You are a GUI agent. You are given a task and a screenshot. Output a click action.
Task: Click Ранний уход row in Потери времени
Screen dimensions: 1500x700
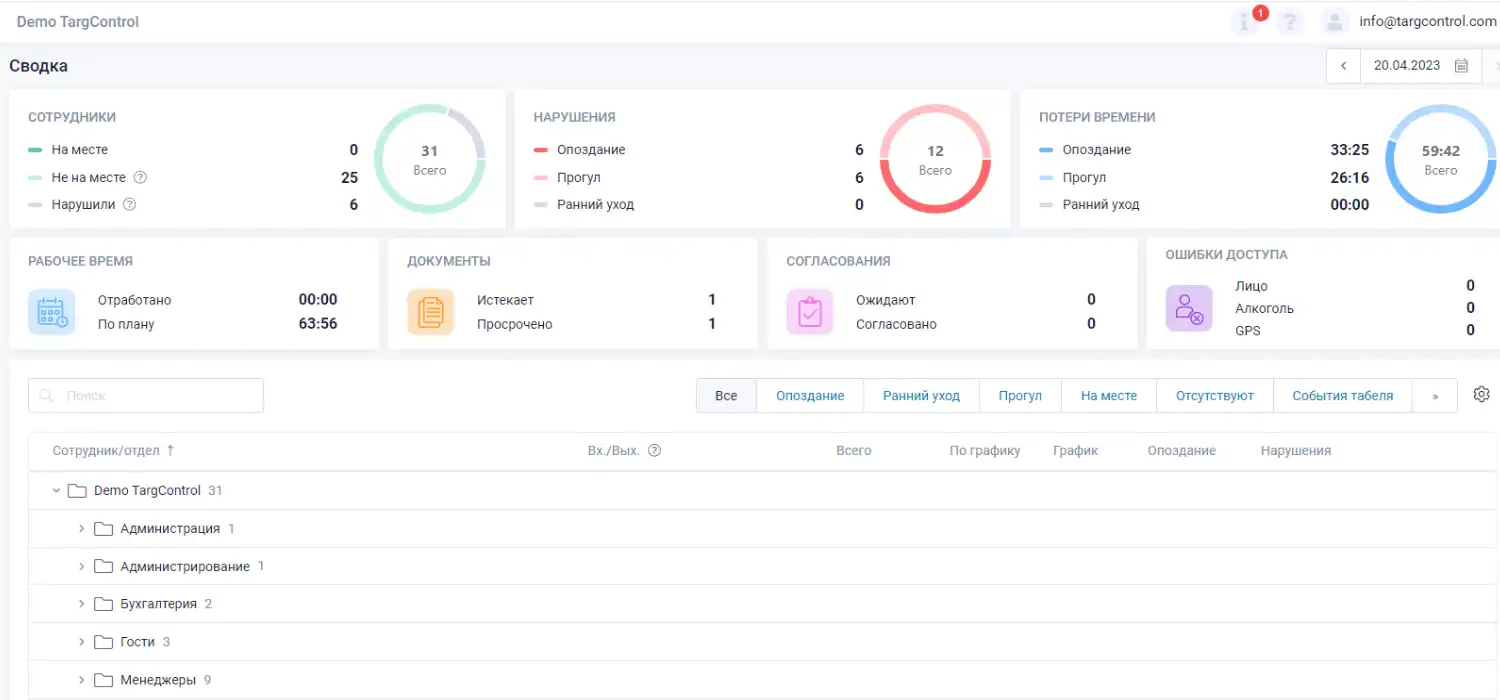pos(1204,204)
